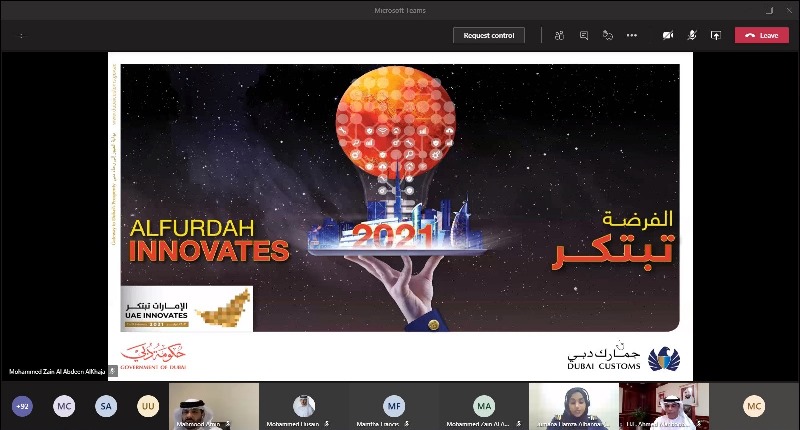
Task: Select the Mohammed Hasan participant tile
Action: pos(304,406)
